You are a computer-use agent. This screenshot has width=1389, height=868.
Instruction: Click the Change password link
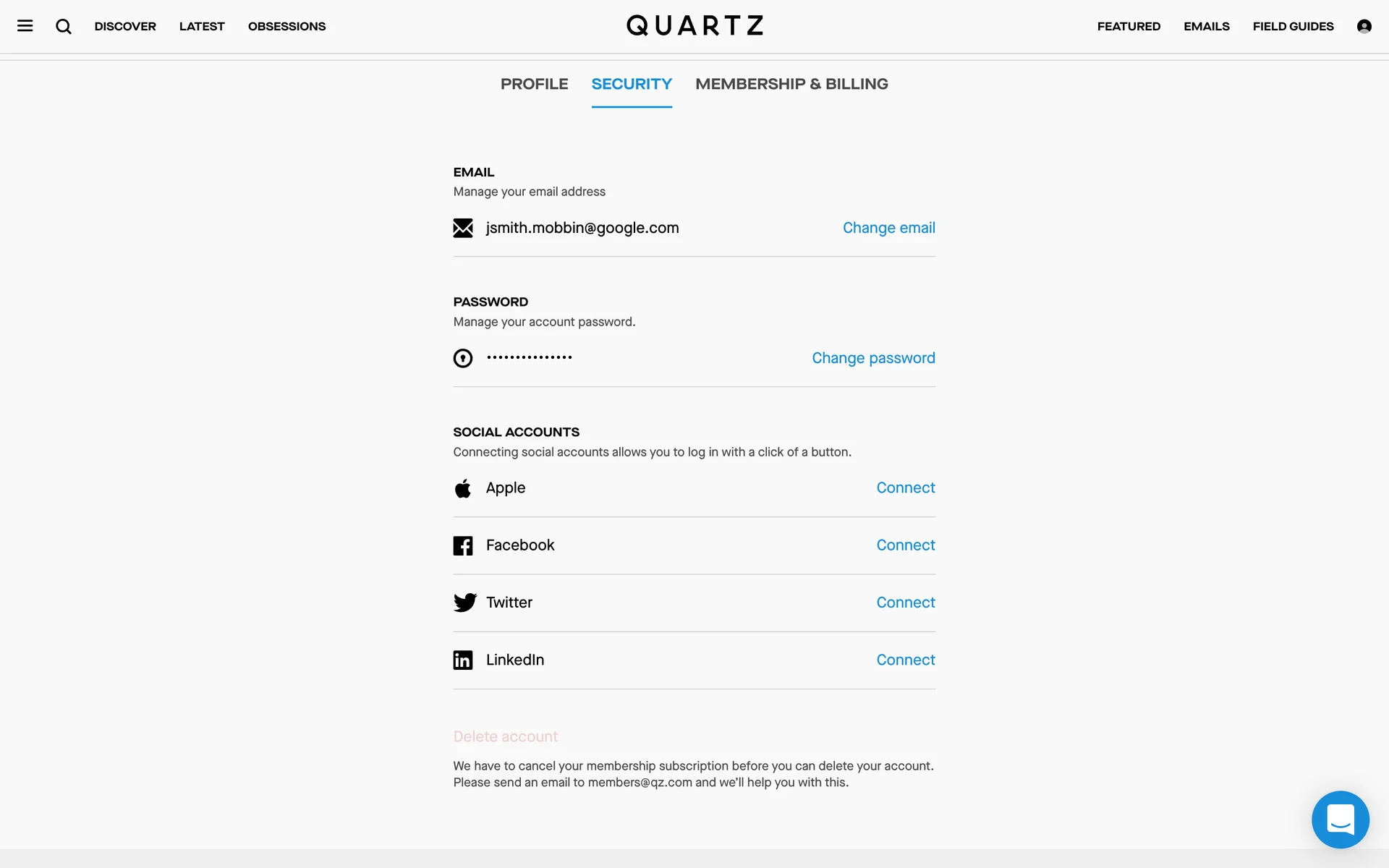click(873, 358)
